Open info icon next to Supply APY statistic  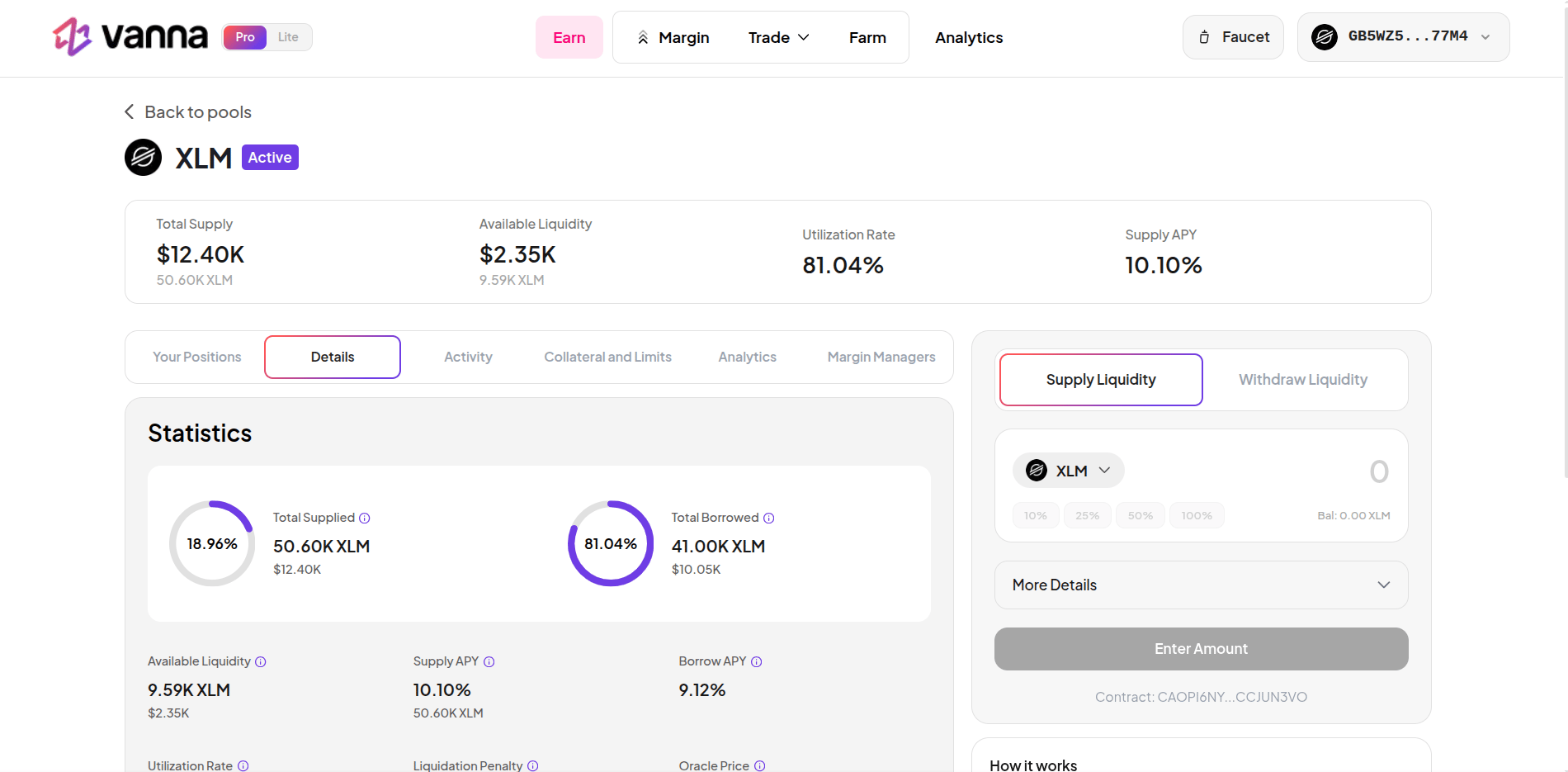click(x=489, y=661)
